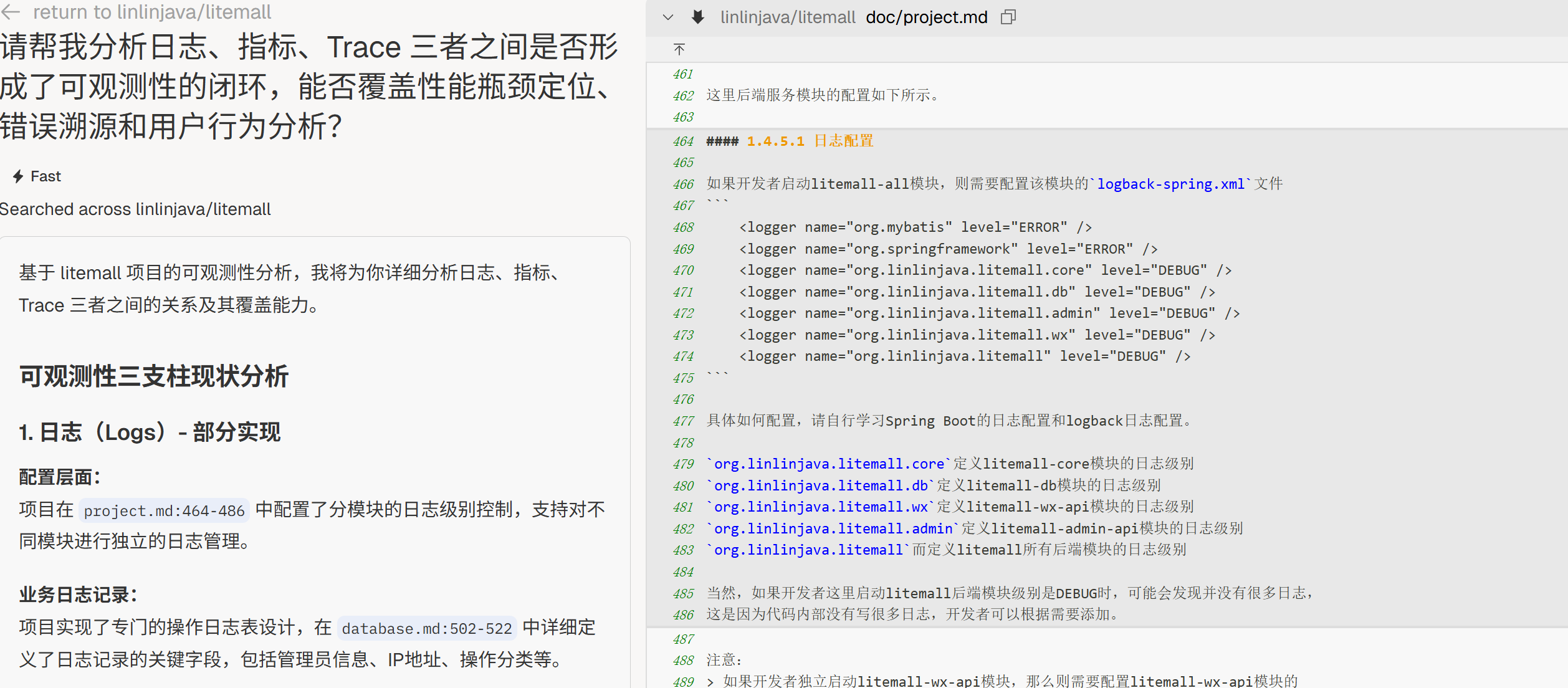
Task: Click the '可观测性三支柱现状分析' heading
Action: (154, 376)
